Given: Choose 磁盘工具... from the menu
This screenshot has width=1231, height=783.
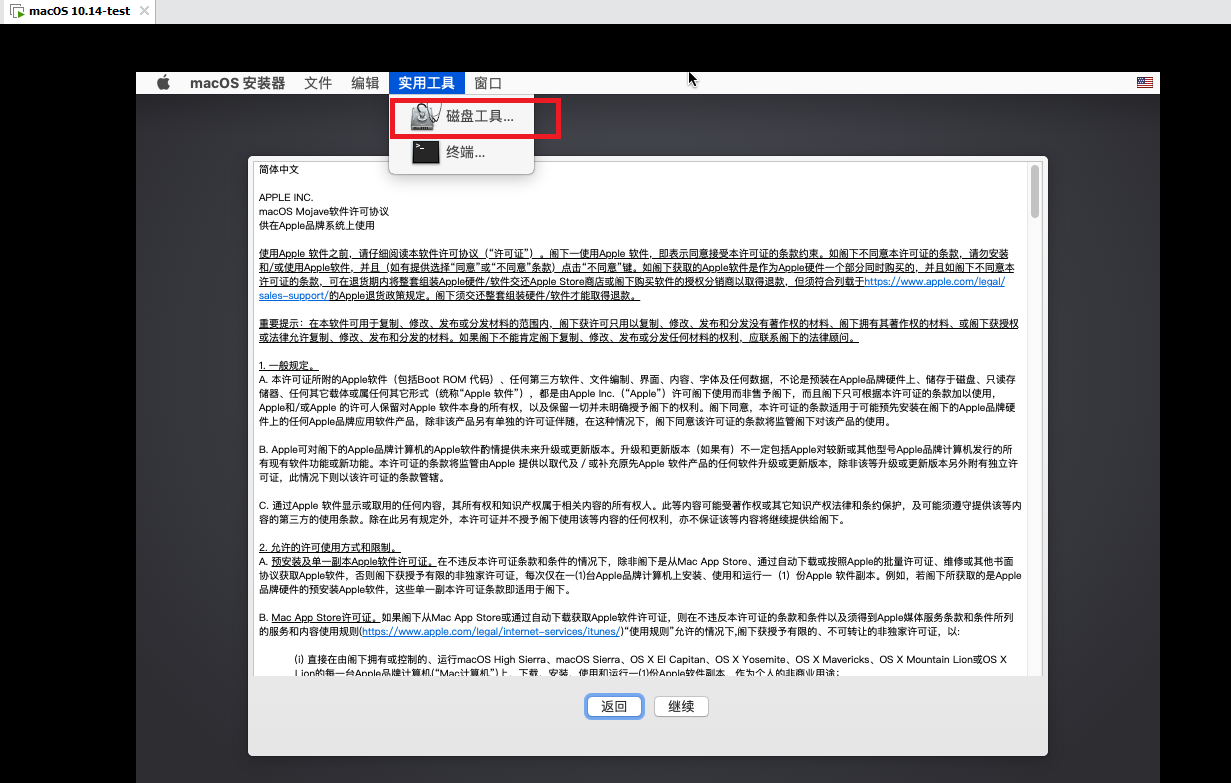Looking at the screenshot, I should (x=462, y=117).
